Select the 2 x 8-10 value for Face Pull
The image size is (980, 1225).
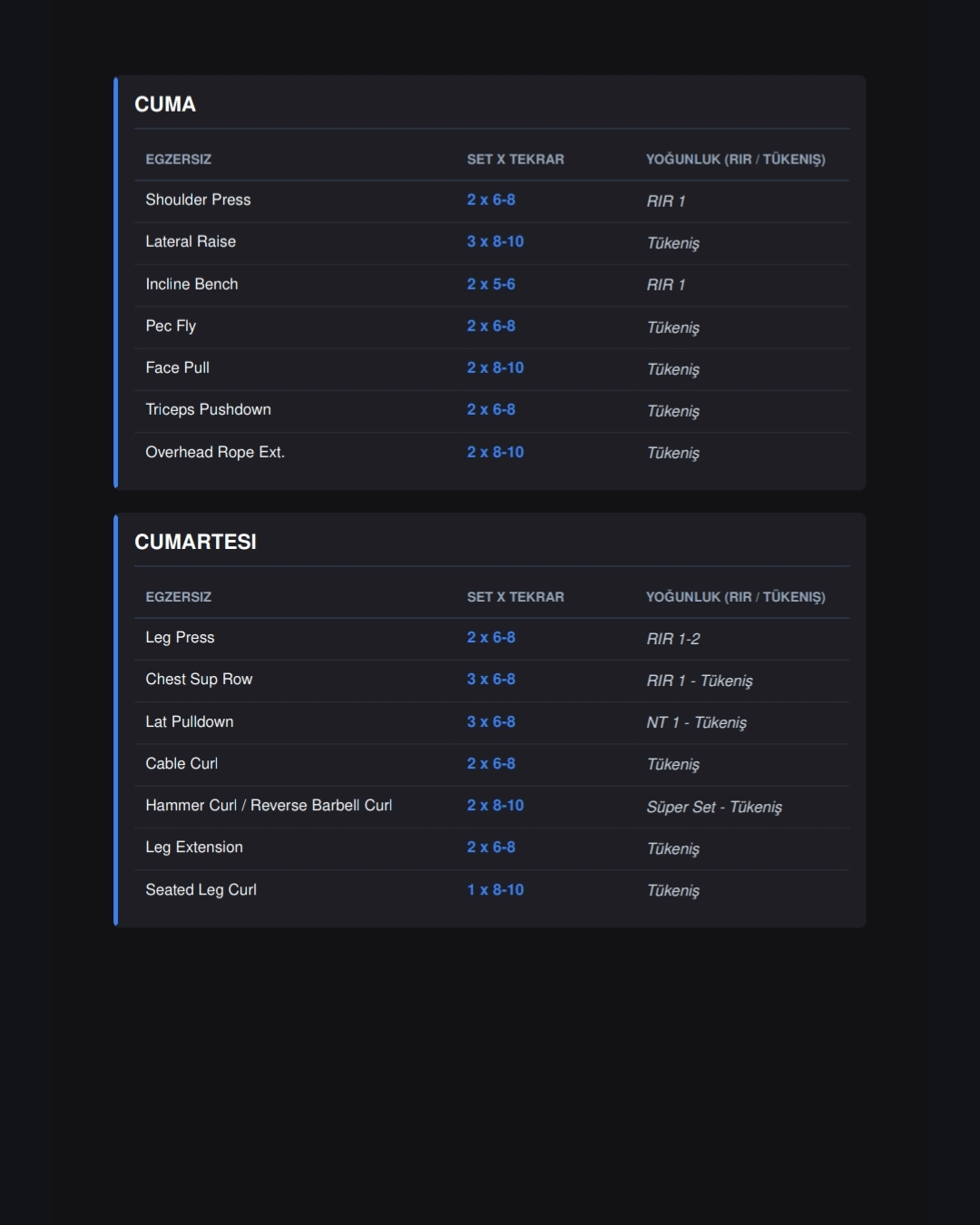click(x=495, y=367)
